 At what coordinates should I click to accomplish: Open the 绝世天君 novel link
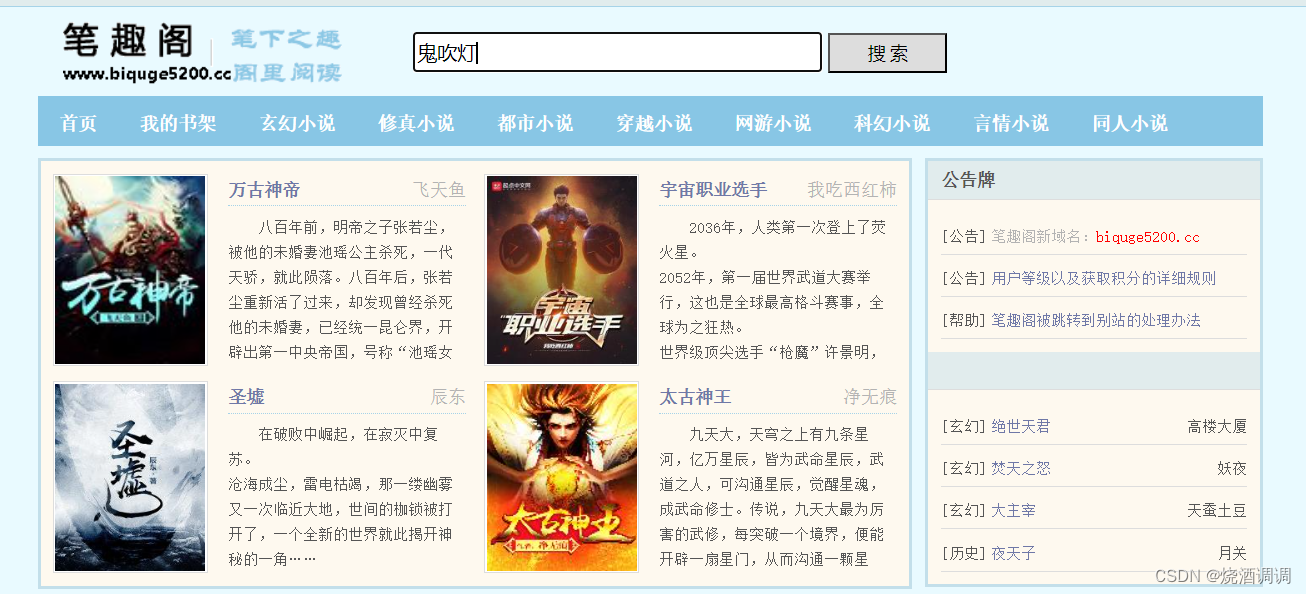click(1021, 426)
